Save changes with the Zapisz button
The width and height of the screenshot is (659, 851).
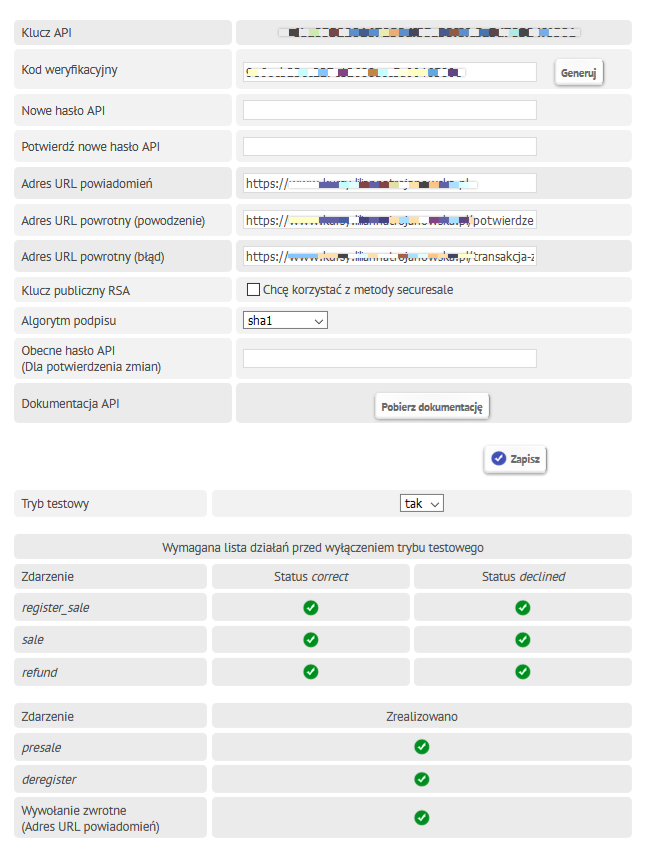pos(515,459)
